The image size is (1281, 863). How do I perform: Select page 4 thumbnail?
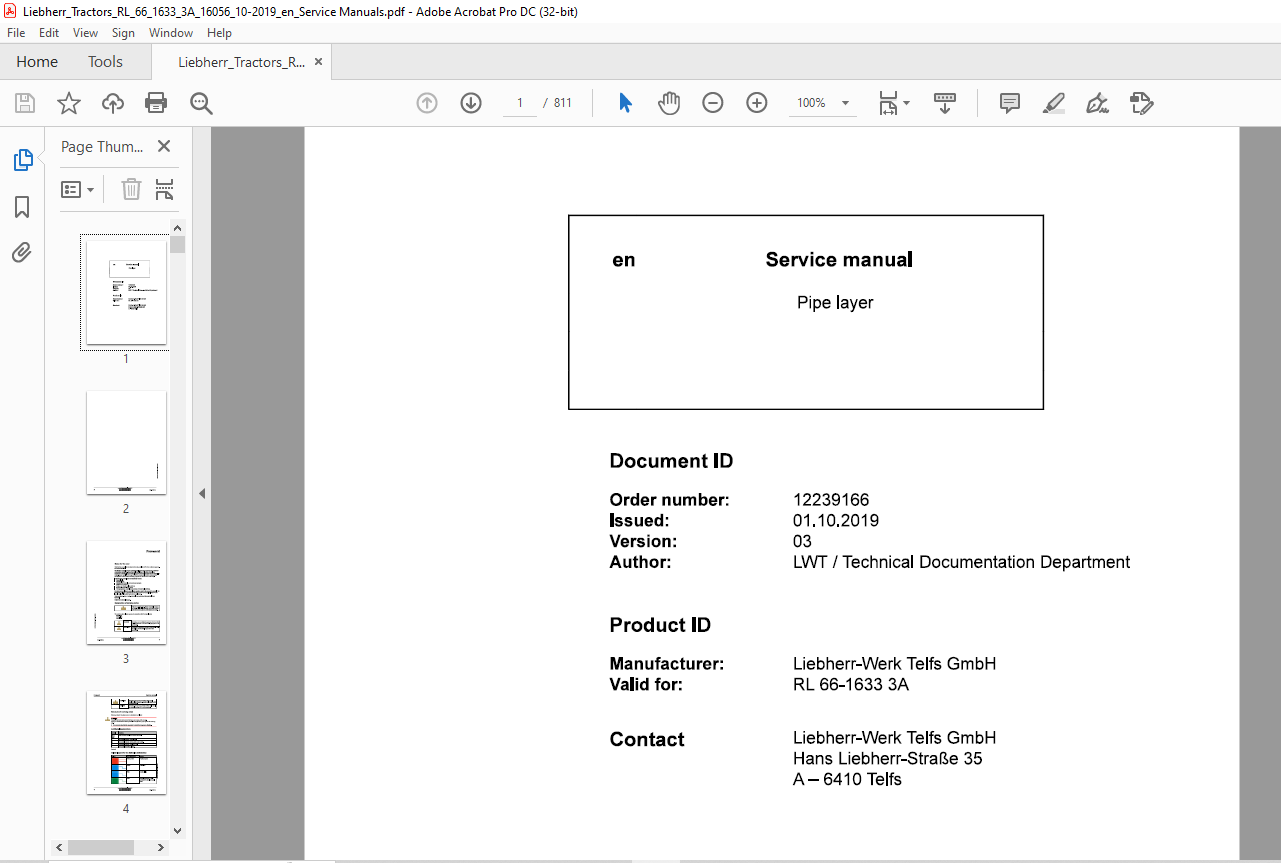pos(126,742)
